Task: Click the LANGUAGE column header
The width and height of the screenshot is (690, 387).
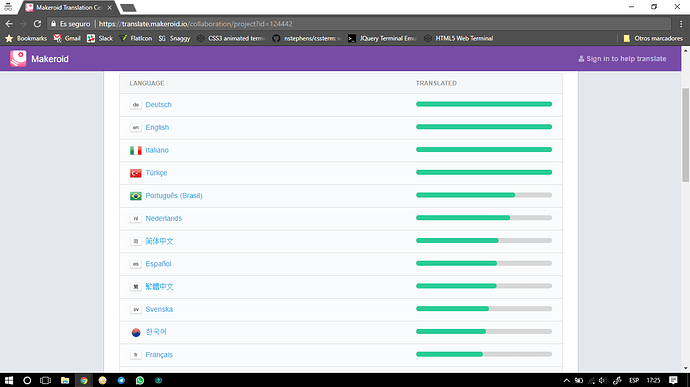Action: click(x=147, y=83)
